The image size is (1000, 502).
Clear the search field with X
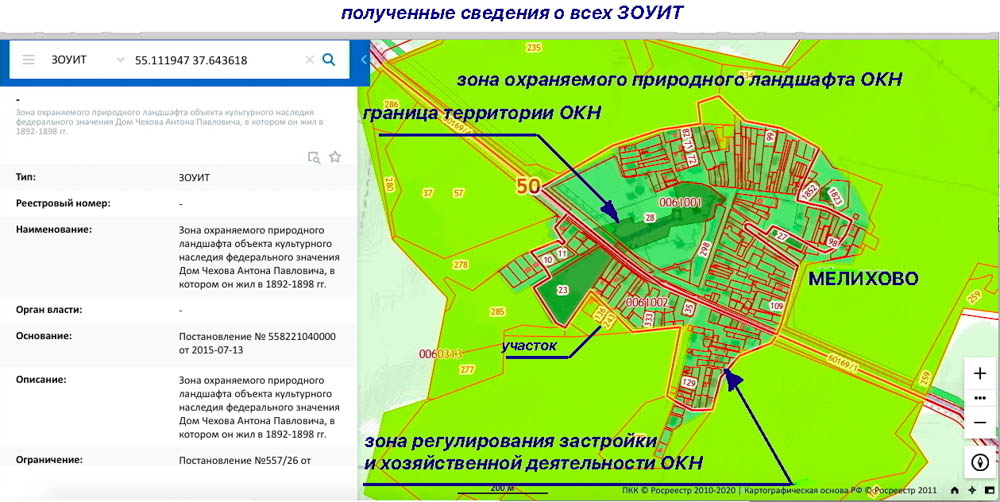[x=309, y=60]
